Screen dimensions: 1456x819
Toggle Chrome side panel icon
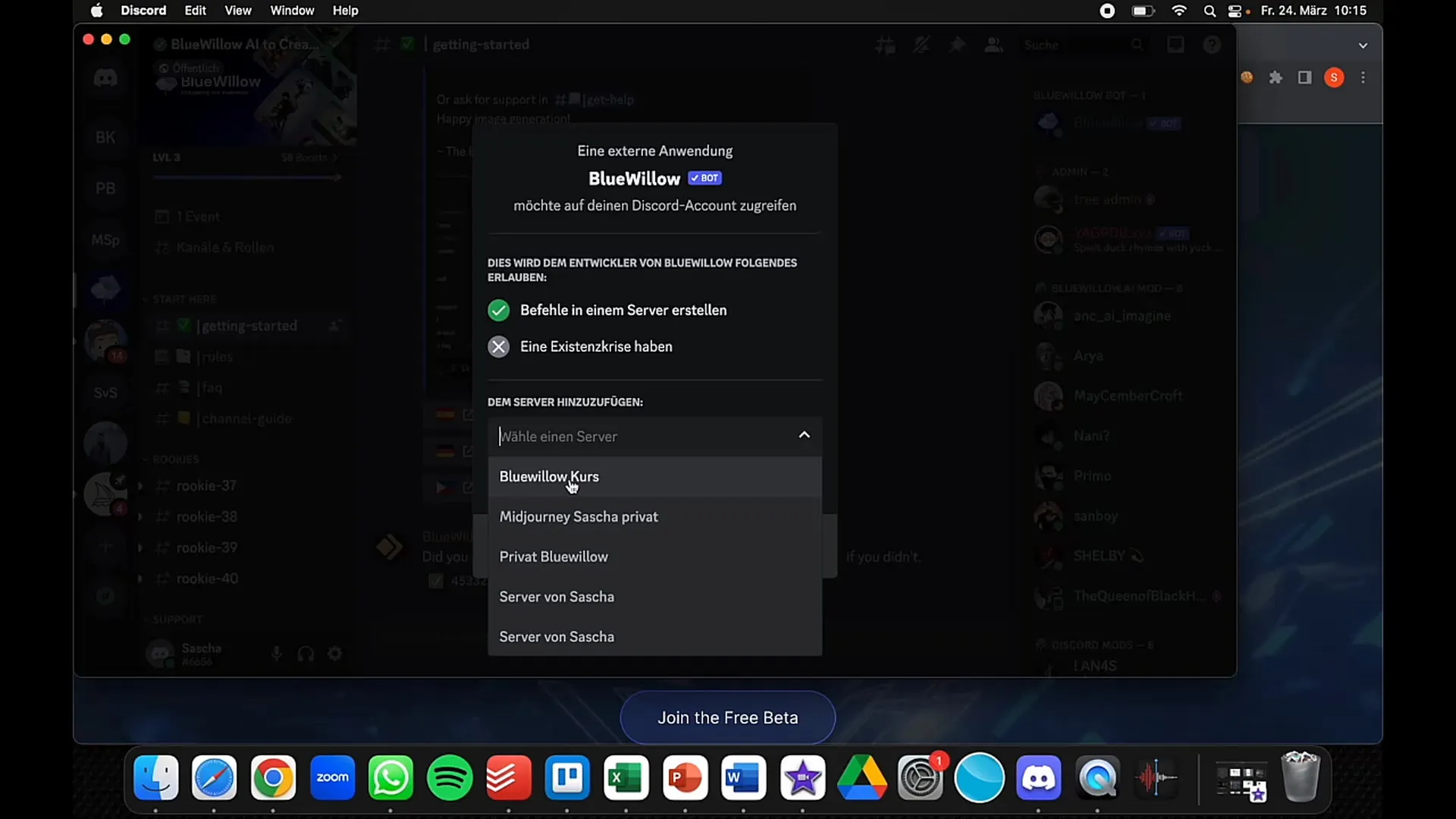(1304, 77)
